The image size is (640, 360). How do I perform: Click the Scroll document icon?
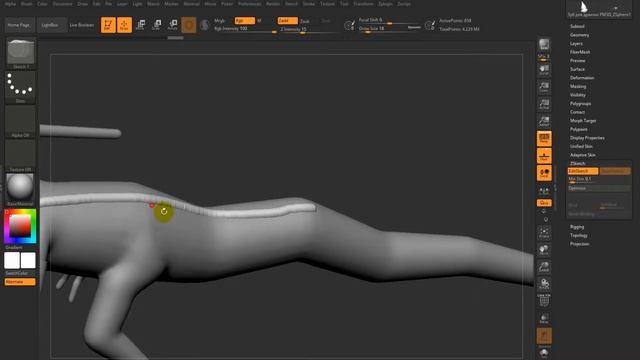point(544,69)
